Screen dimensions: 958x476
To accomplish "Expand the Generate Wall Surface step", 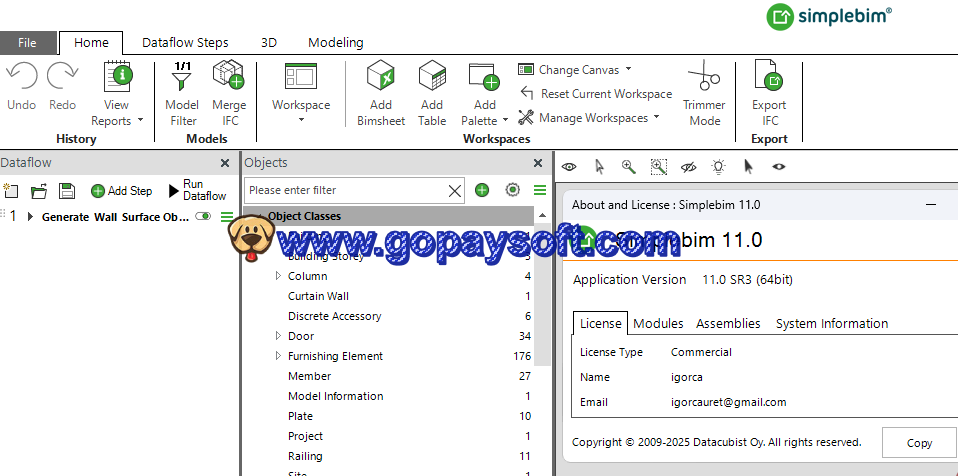I will coord(31,216).
